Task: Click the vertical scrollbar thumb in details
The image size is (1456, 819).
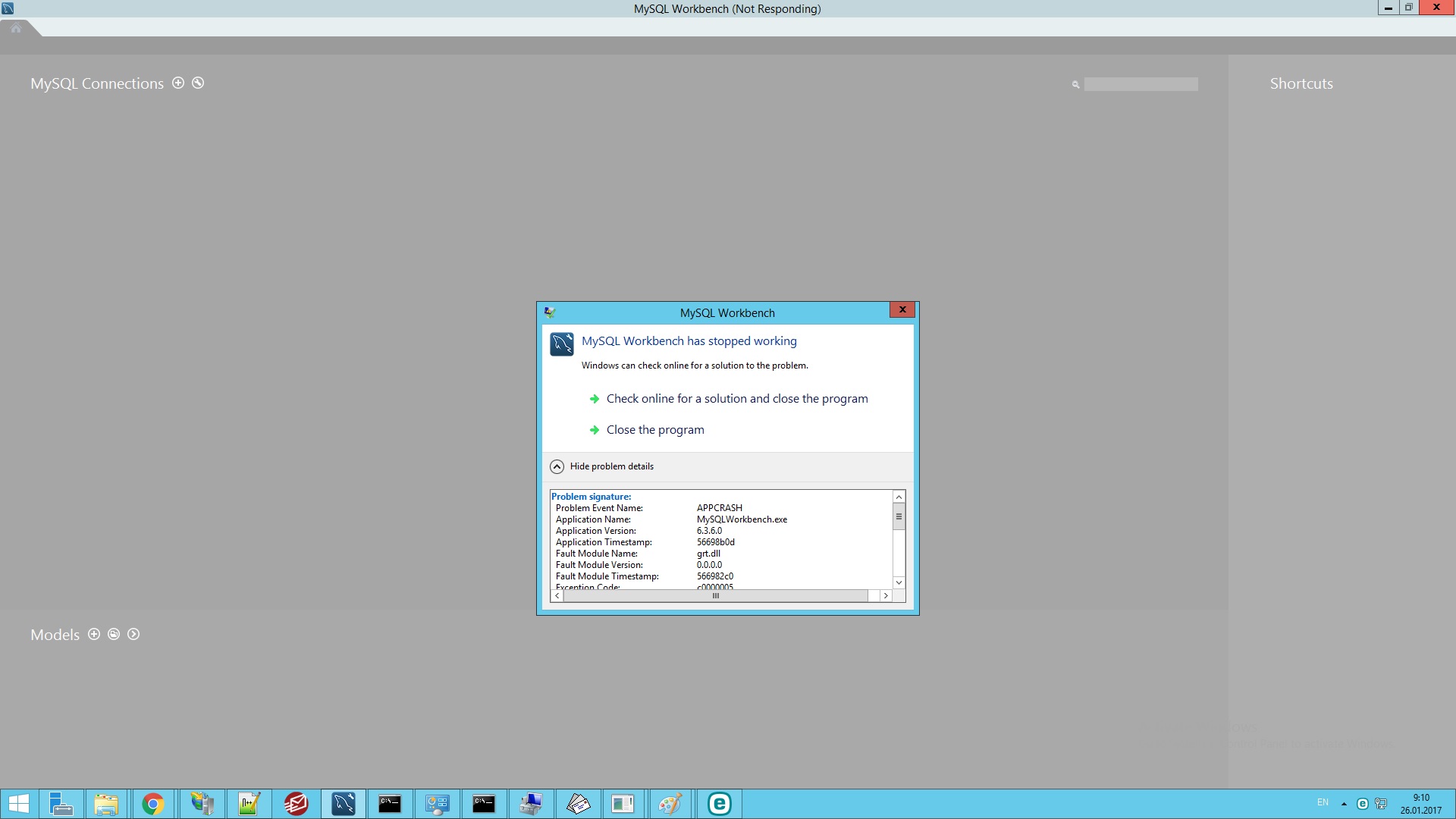Action: [899, 517]
